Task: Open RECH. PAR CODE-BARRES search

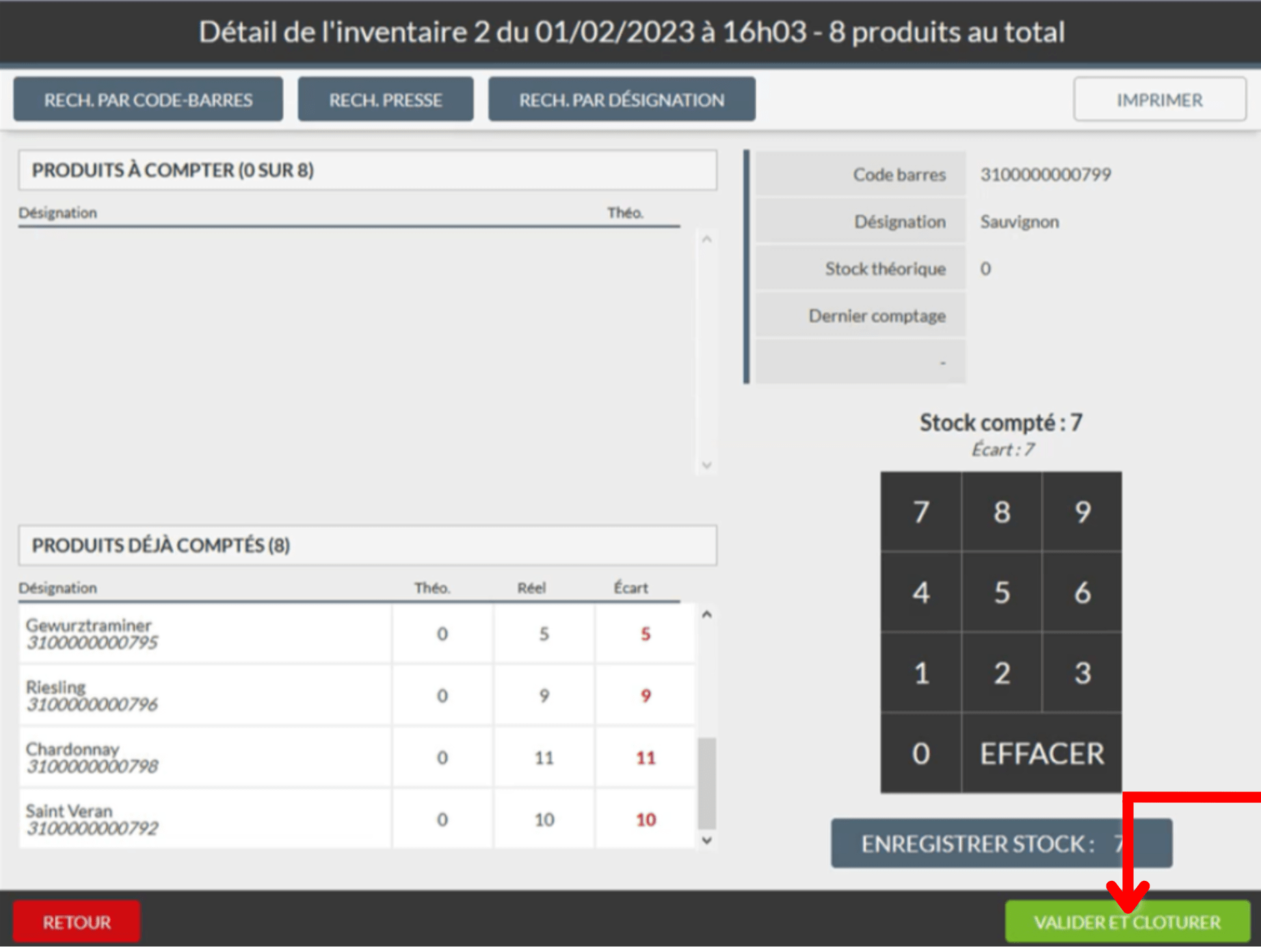Action: (148, 99)
